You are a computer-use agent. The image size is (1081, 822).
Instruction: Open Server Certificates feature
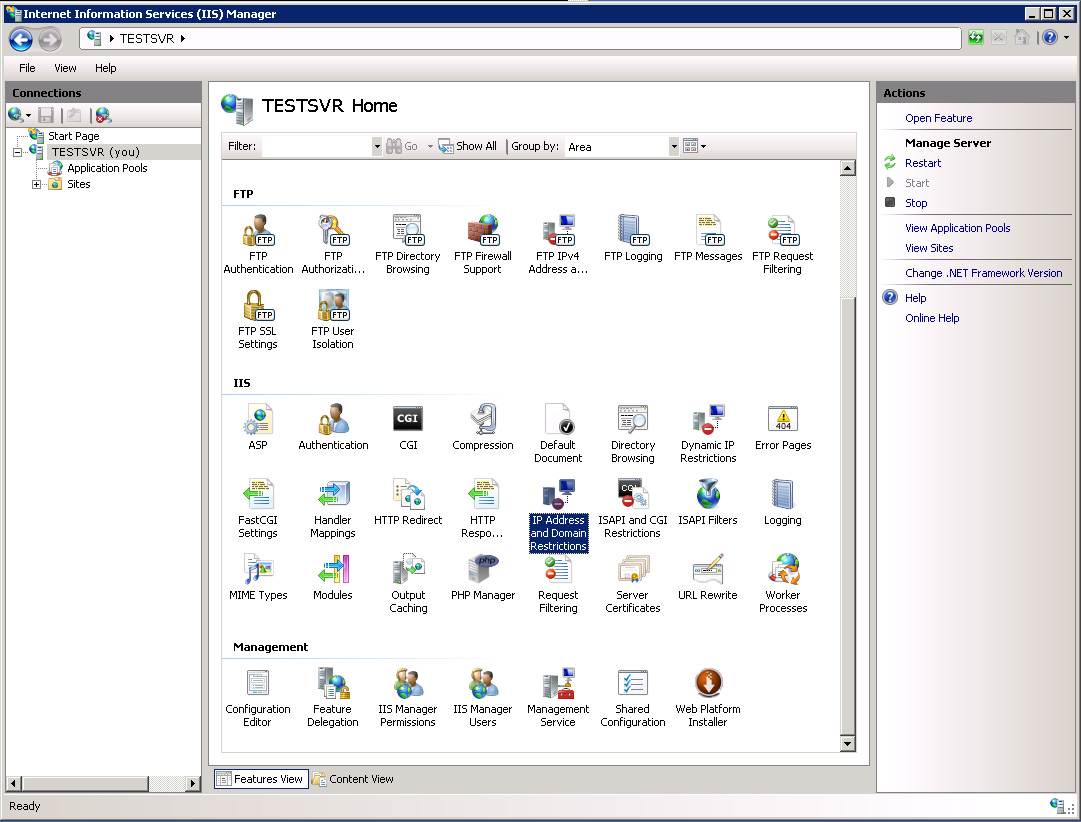click(x=633, y=583)
